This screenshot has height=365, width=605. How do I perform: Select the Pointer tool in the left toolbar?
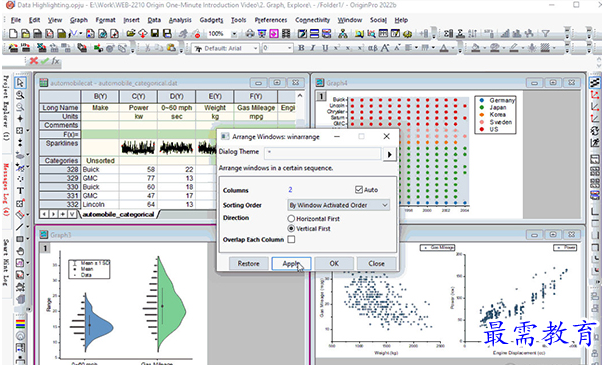tap(20, 83)
